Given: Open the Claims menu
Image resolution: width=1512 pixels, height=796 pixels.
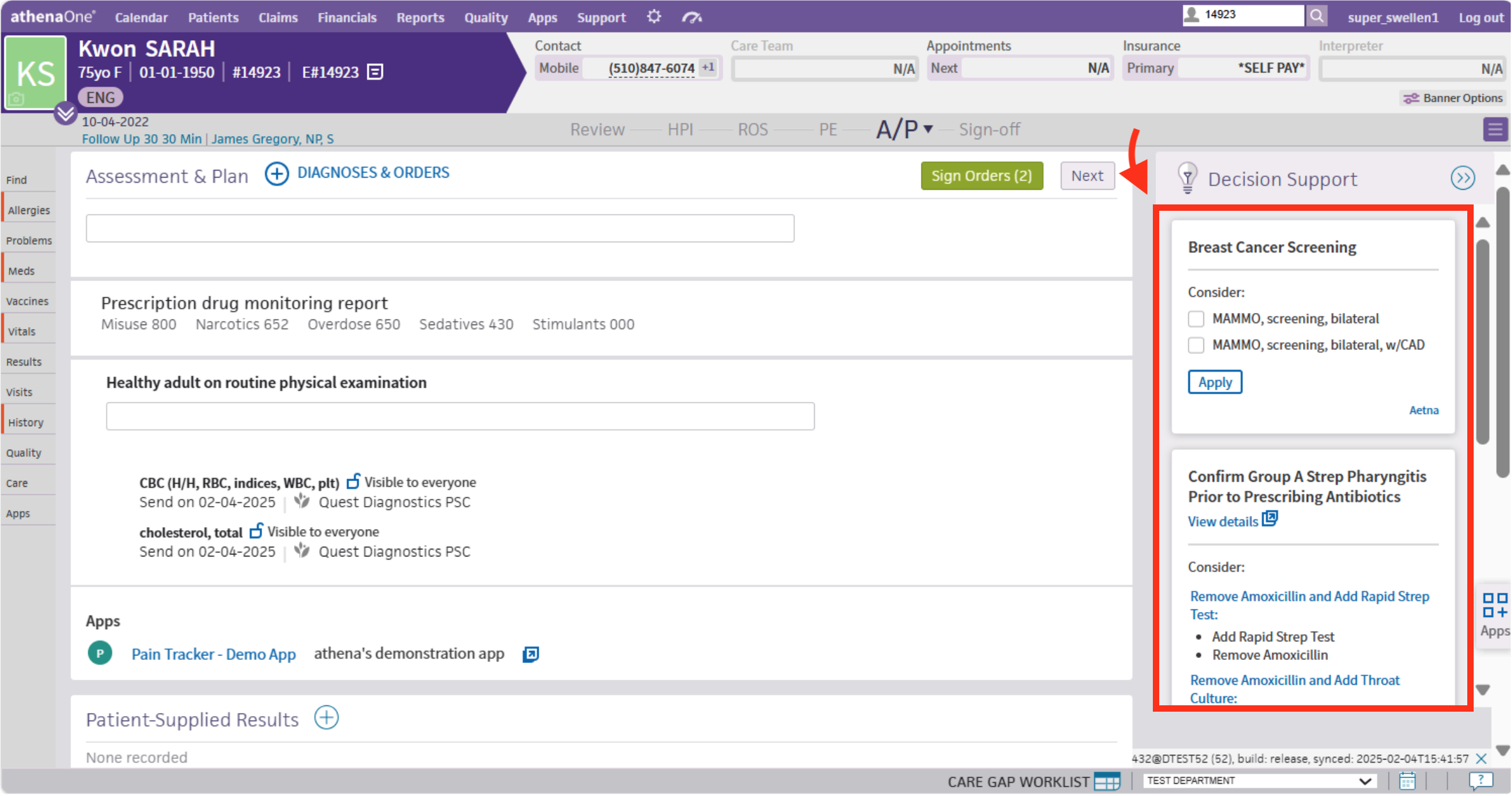Looking at the screenshot, I should point(278,18).
